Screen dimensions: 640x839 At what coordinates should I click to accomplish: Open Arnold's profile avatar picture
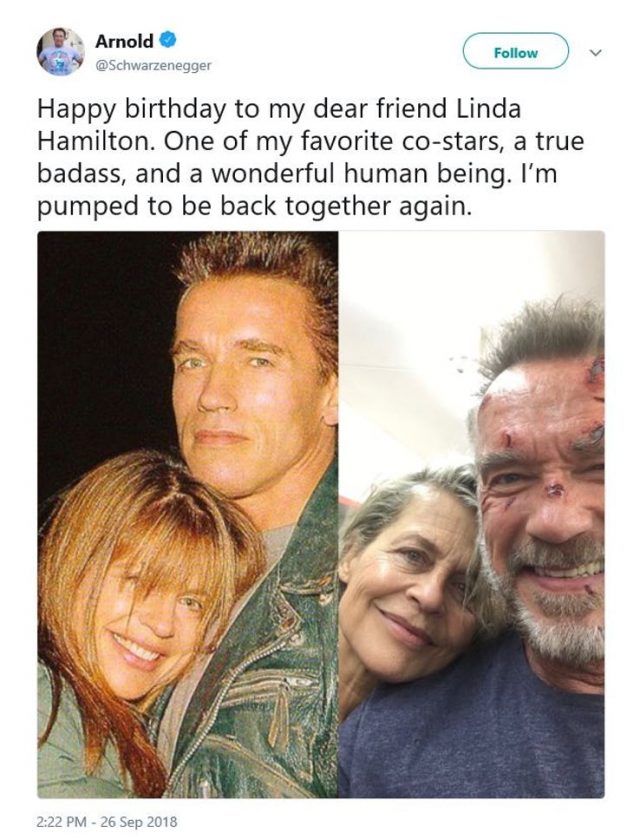point(60,52)
